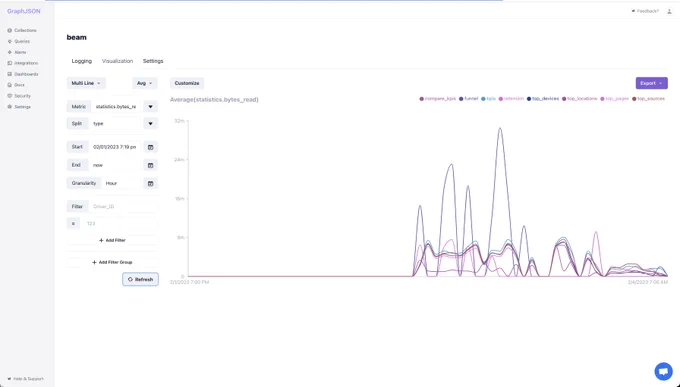Toggle the funnel series in the legend
The height and width of the screenshot is (387, 680).
468,99
